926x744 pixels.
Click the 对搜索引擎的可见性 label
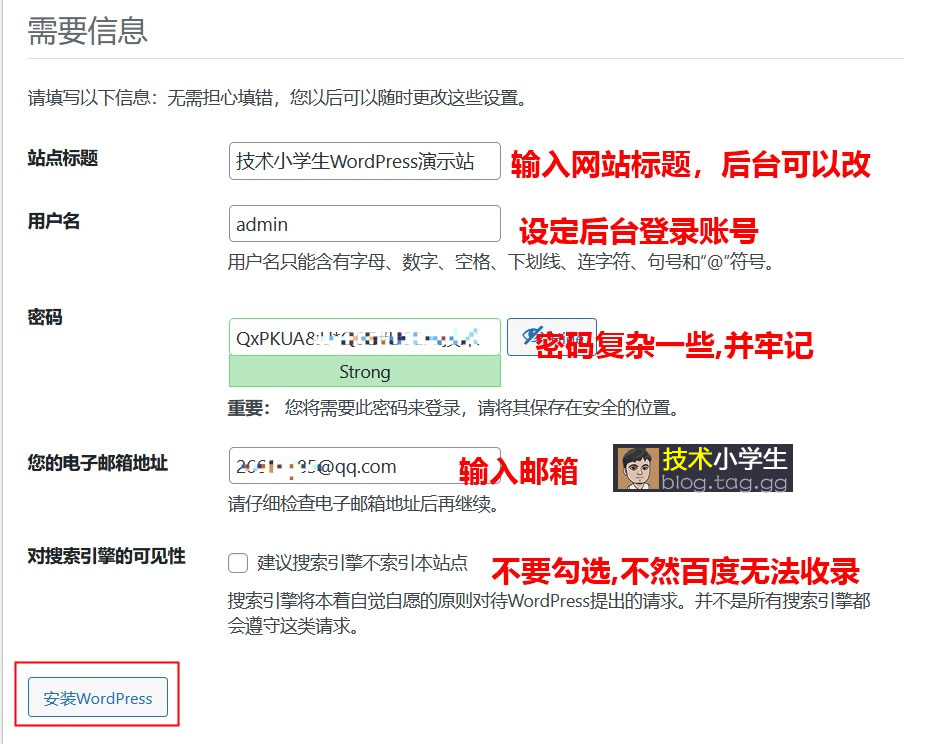coord(107,556)
